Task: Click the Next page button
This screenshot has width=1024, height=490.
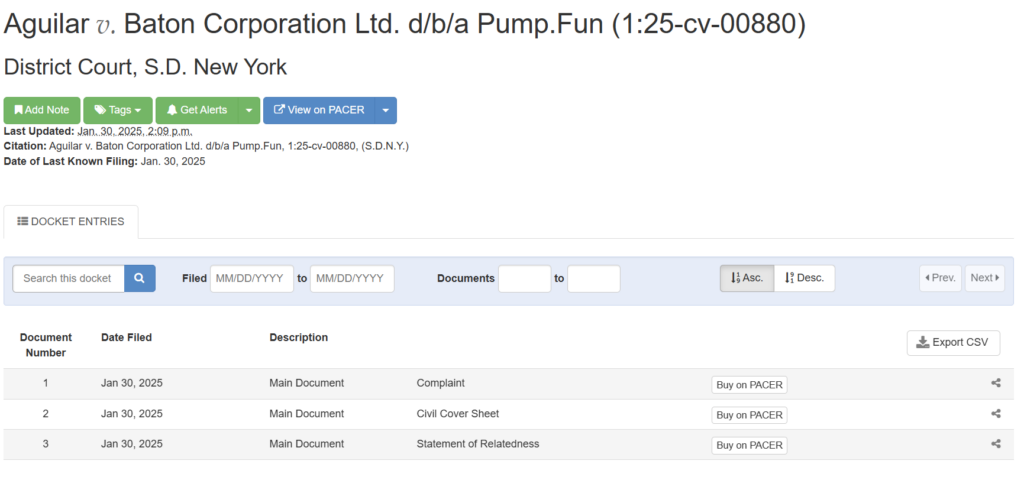Action: [x=985, y=278]
